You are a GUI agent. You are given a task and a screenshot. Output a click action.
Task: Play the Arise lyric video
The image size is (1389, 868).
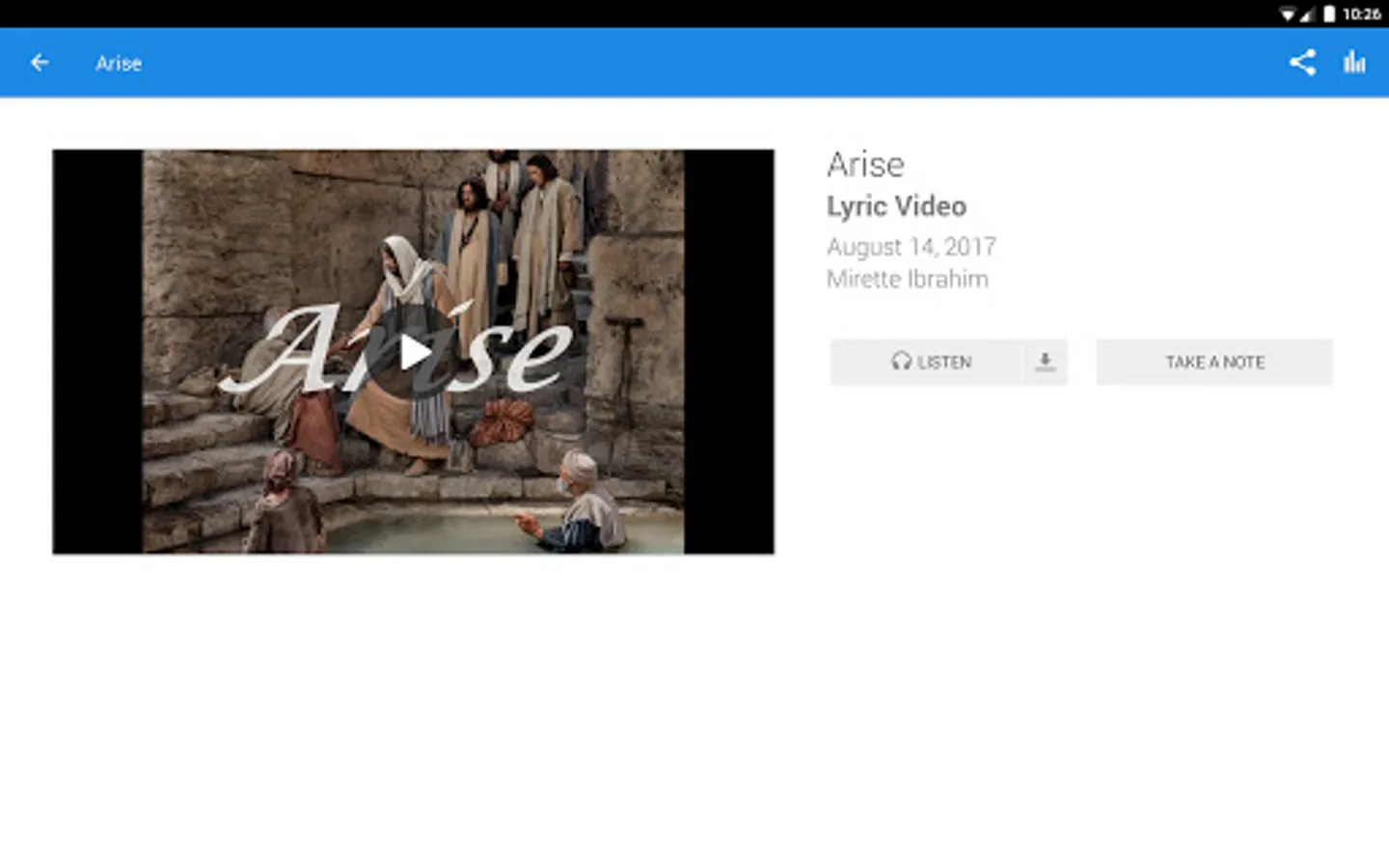click(415, 352)
